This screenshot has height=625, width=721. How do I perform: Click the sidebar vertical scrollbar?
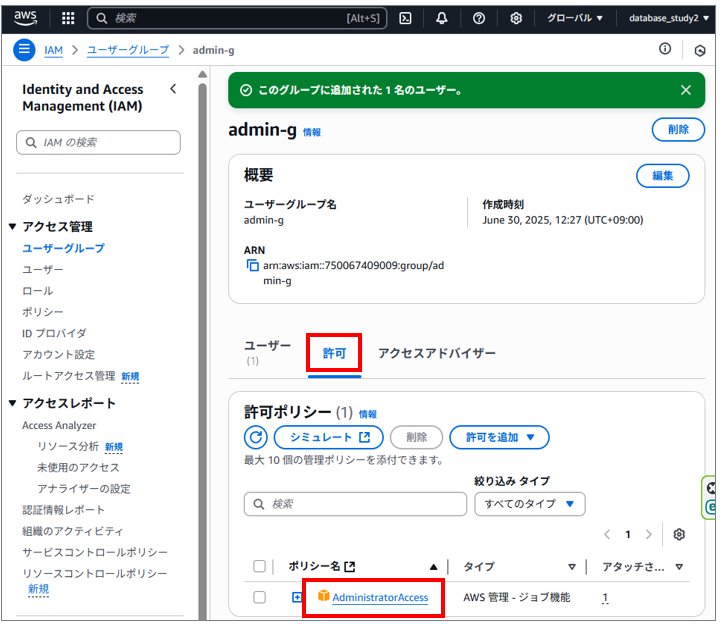(202, 350)
